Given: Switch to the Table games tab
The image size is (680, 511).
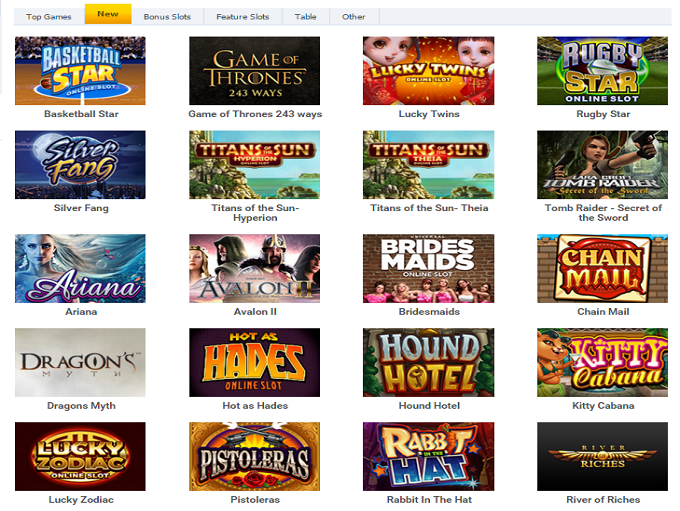Looking at the screenshot, I should pyautogui.click(x=306, y=17).
